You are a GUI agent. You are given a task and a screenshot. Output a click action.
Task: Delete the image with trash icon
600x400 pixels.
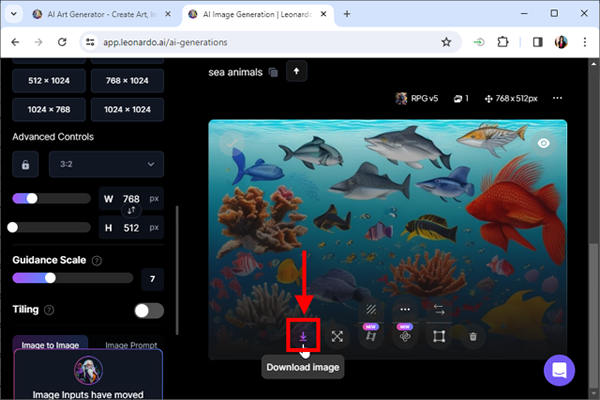(473, 336)
